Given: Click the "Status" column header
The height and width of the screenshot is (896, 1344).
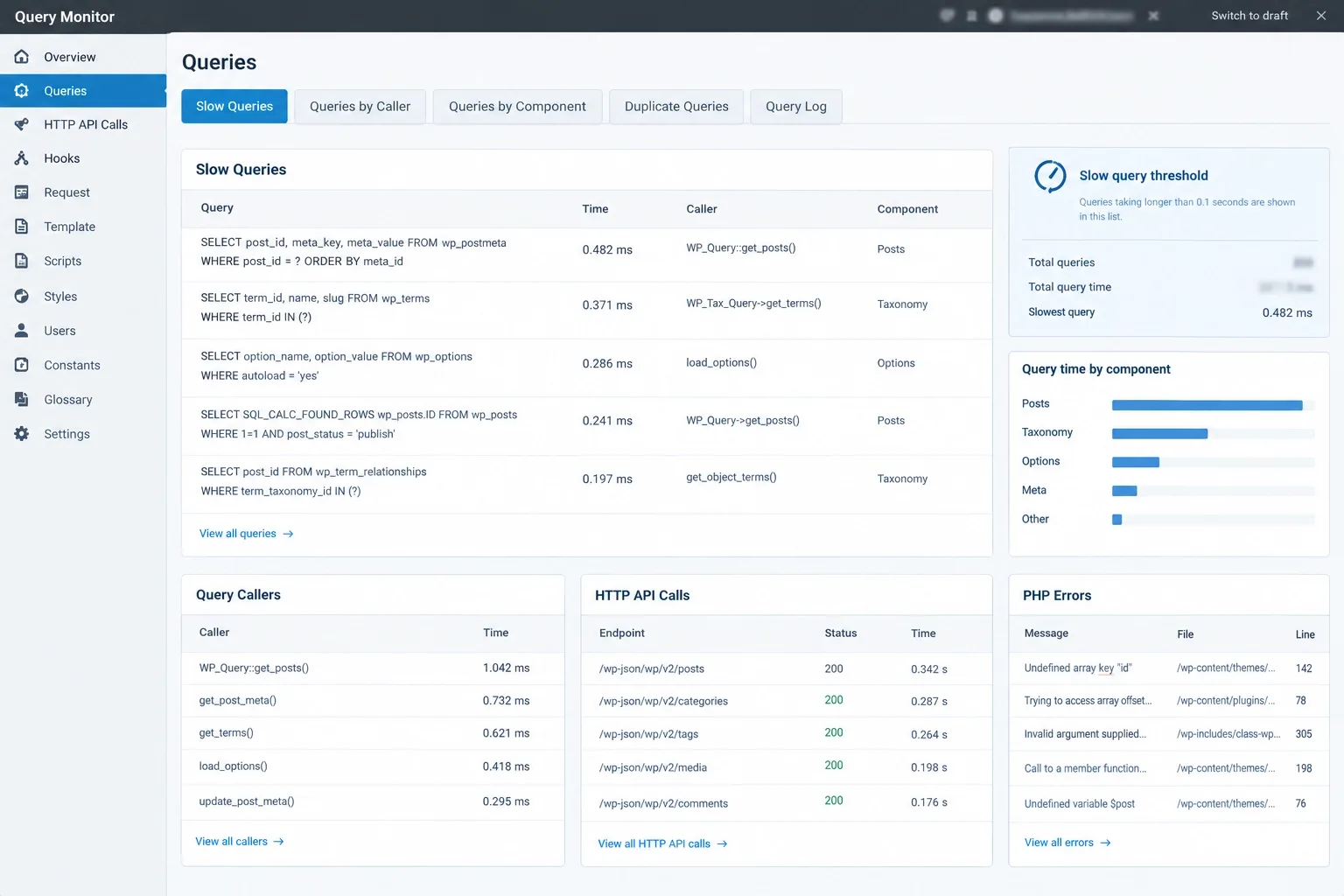Looking at the screenshot, I should point(841,633).
